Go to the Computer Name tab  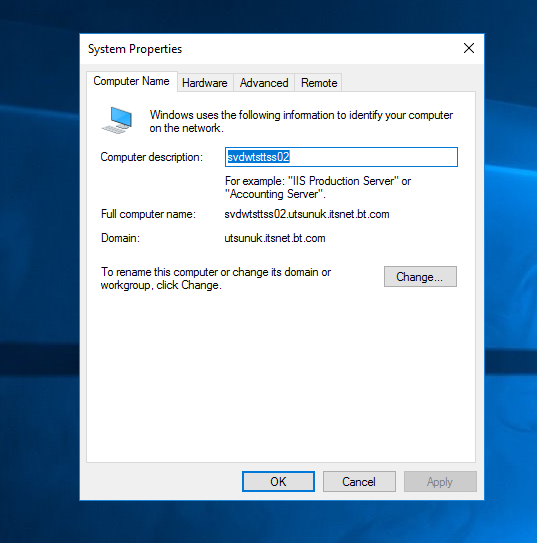tap(132, 81)
